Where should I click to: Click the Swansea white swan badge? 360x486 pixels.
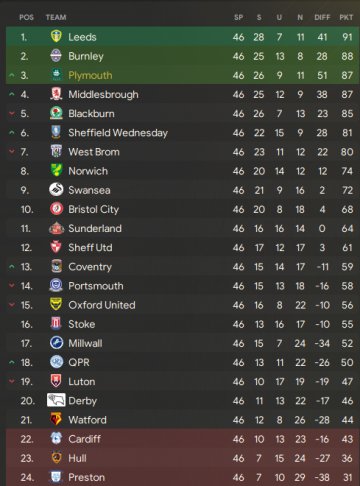56,190
